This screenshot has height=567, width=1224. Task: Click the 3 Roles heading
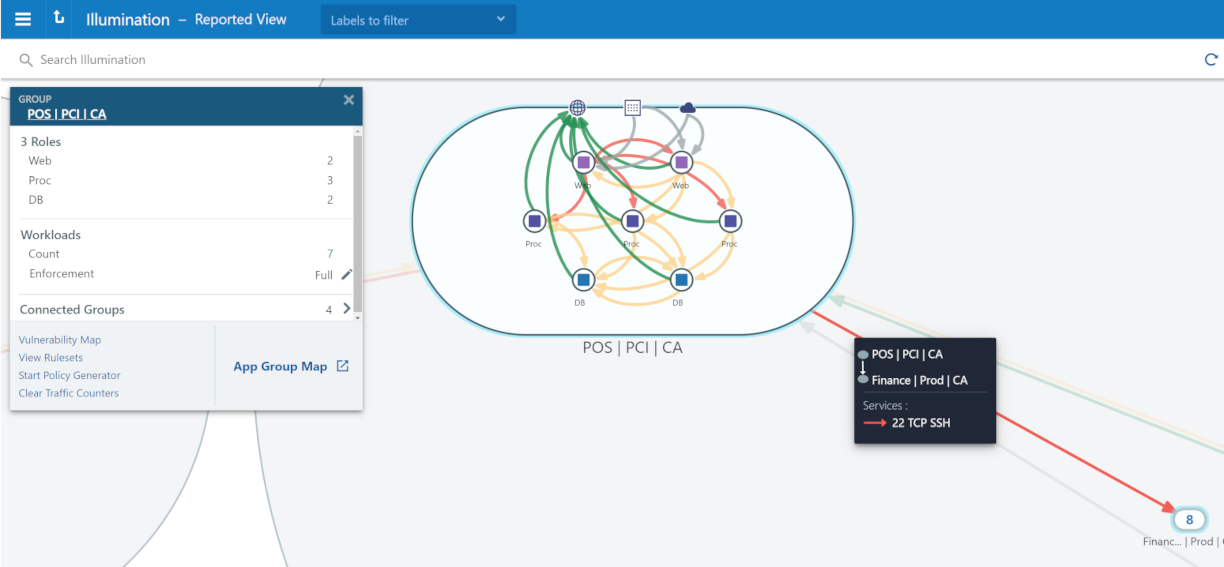coord(41,142)
